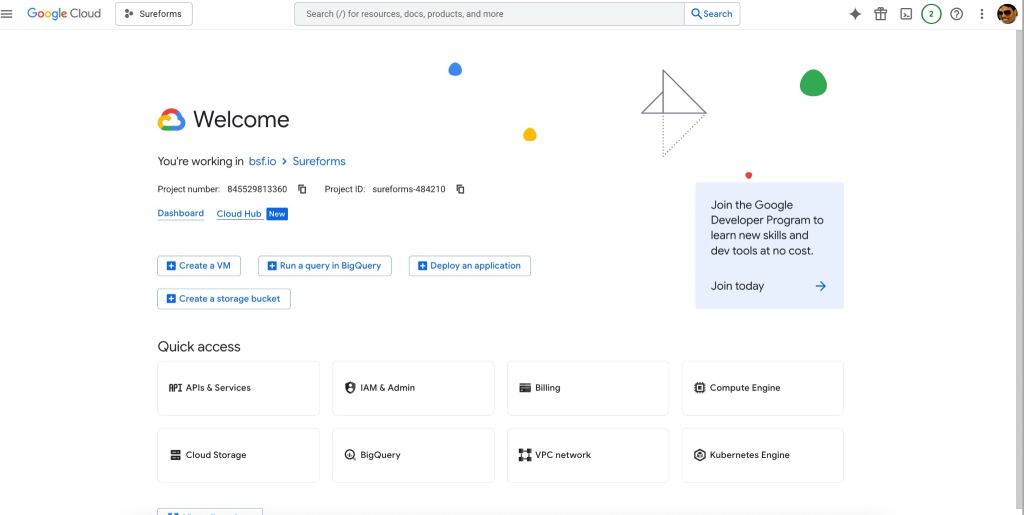1024x515 pixels.
Task: Open the main navigation hamburger menu
Action: pyautogui.click(x=7, y=14)
